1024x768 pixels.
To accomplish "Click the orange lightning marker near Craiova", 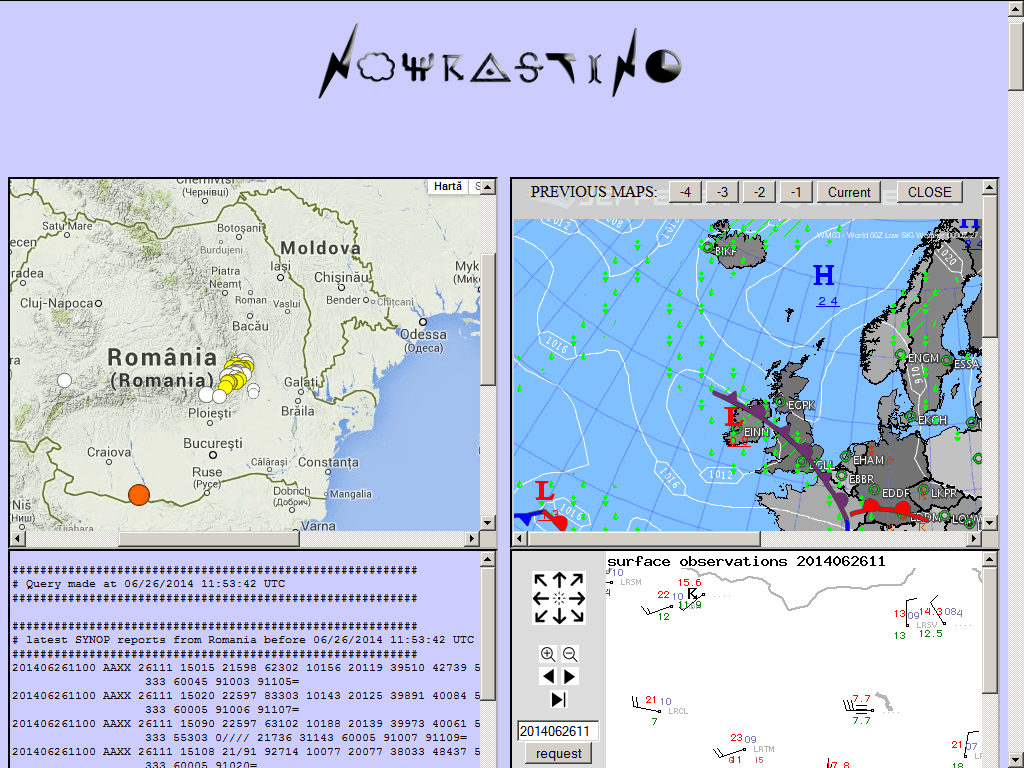I will tap(139, 495).
